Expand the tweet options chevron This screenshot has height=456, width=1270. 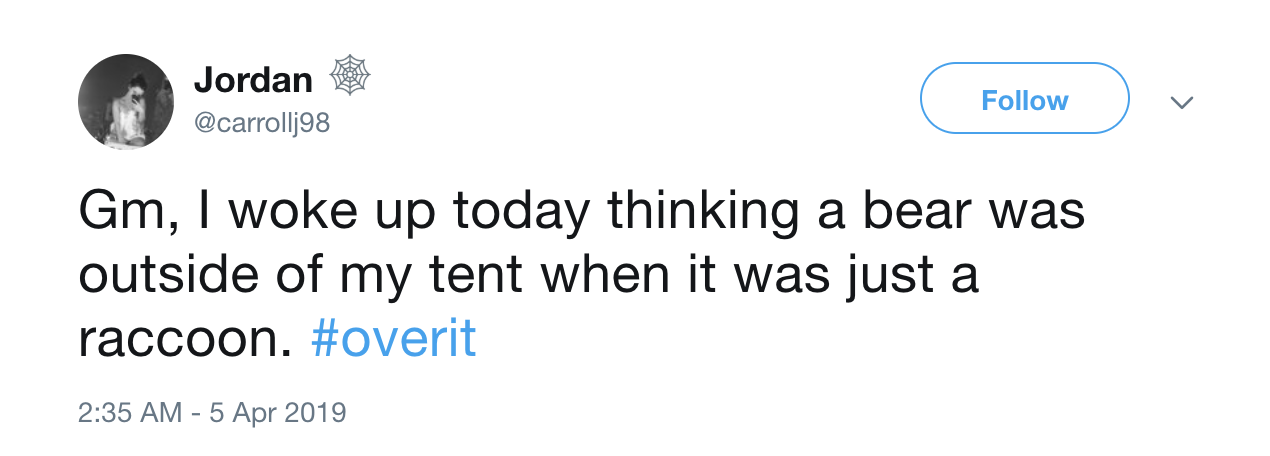coord(1182,102)
